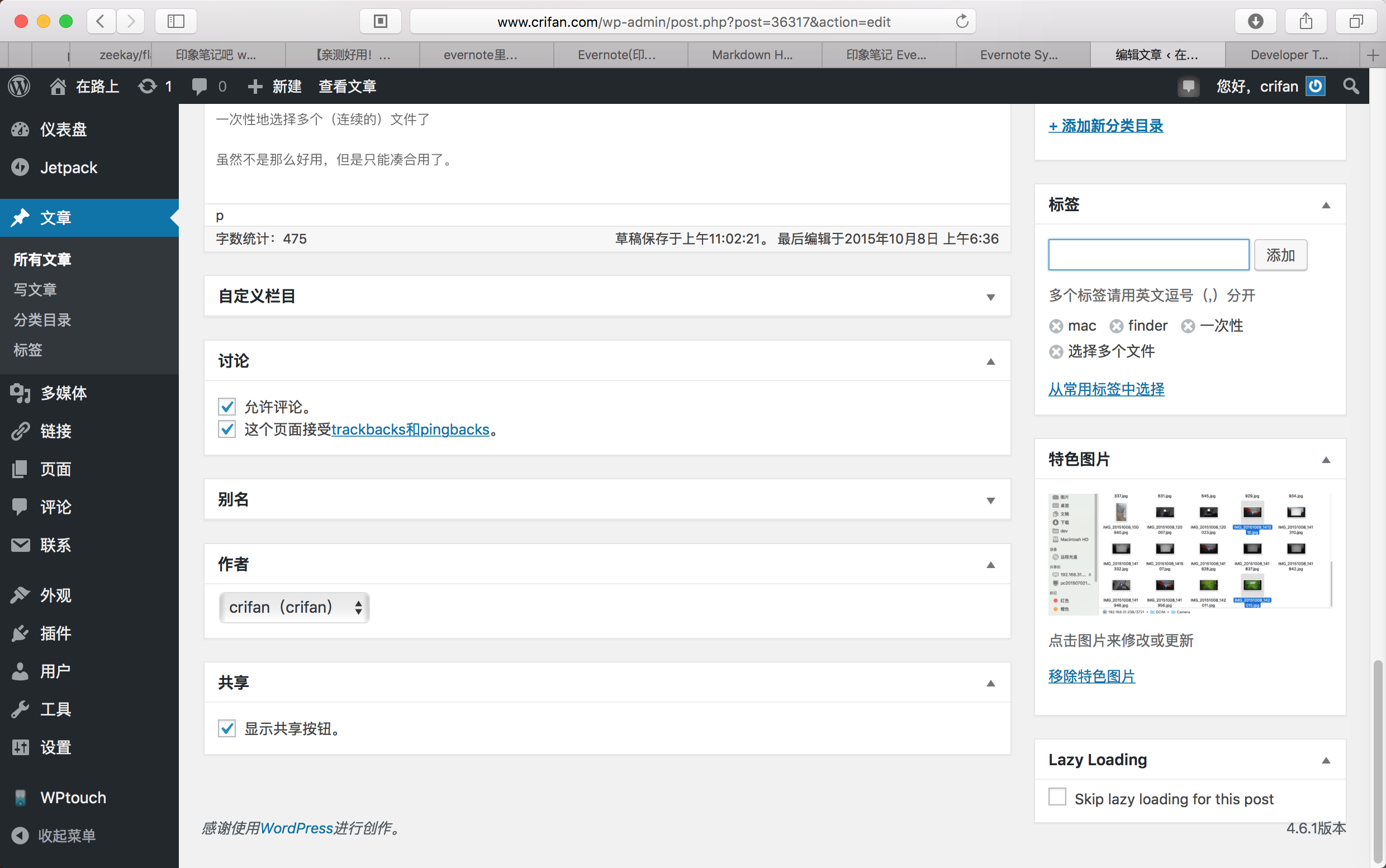
Task: Open the Jetpack menu
Action: [x=68, y=168]
